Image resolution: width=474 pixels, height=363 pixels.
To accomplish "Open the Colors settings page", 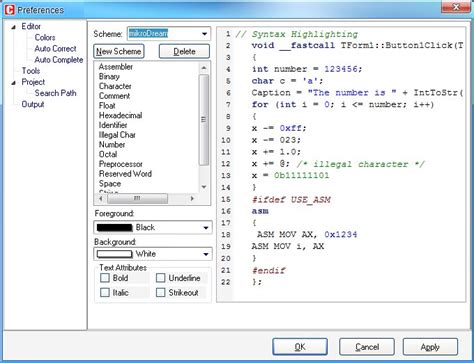I will [x=45, y=38].
